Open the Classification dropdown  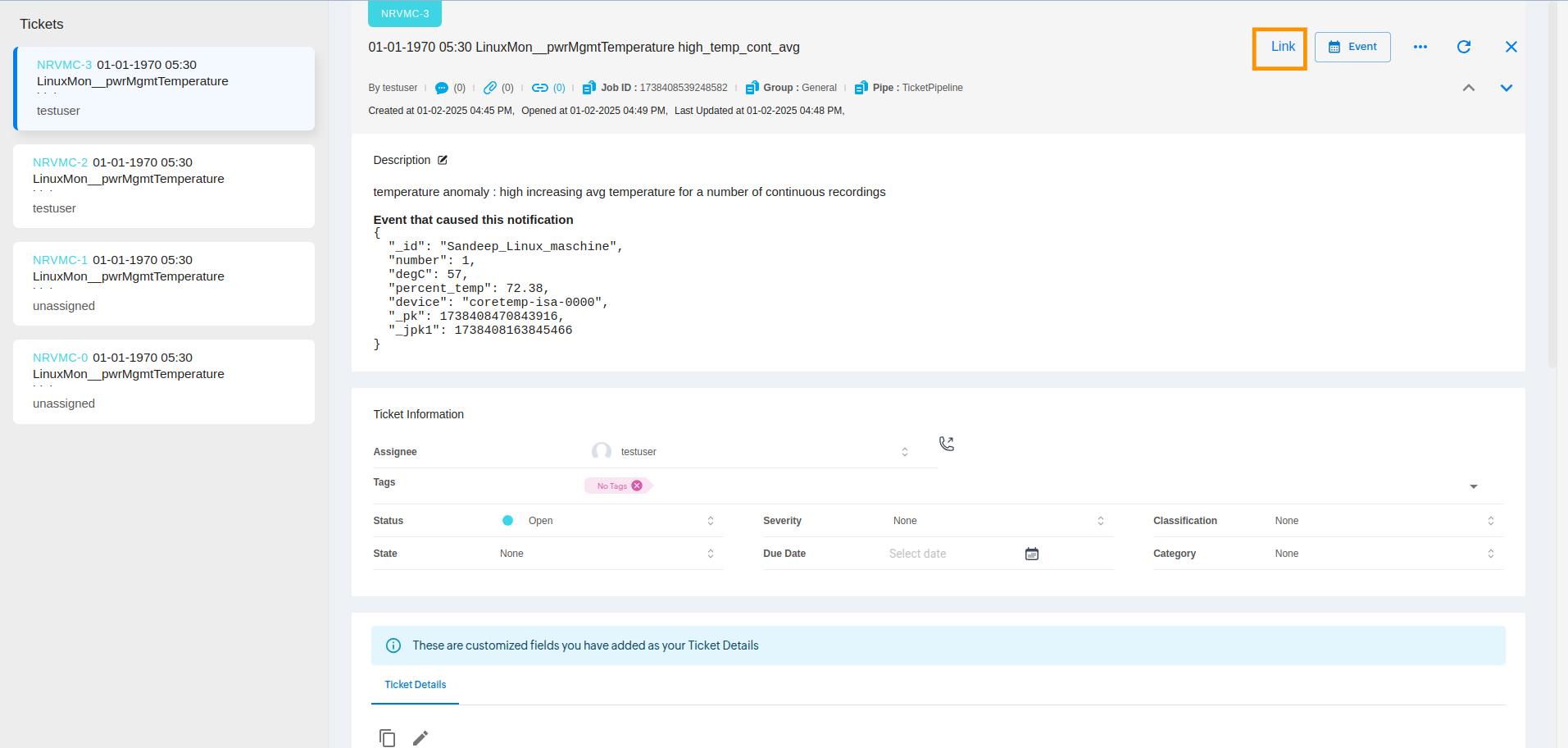pyautogui.click(x=1385, y=521)
